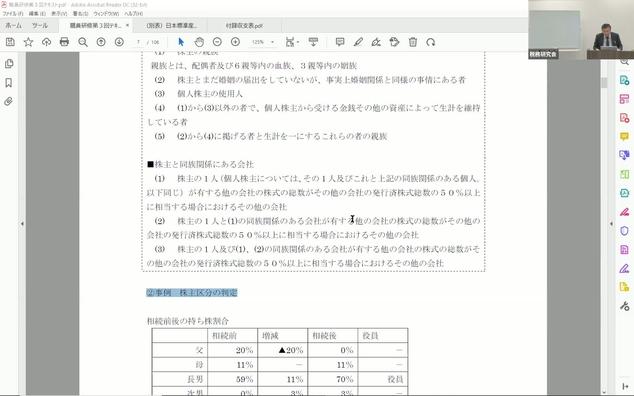Activate the arrow Selection tool
The image size is (634, 396).
point(181,42)
